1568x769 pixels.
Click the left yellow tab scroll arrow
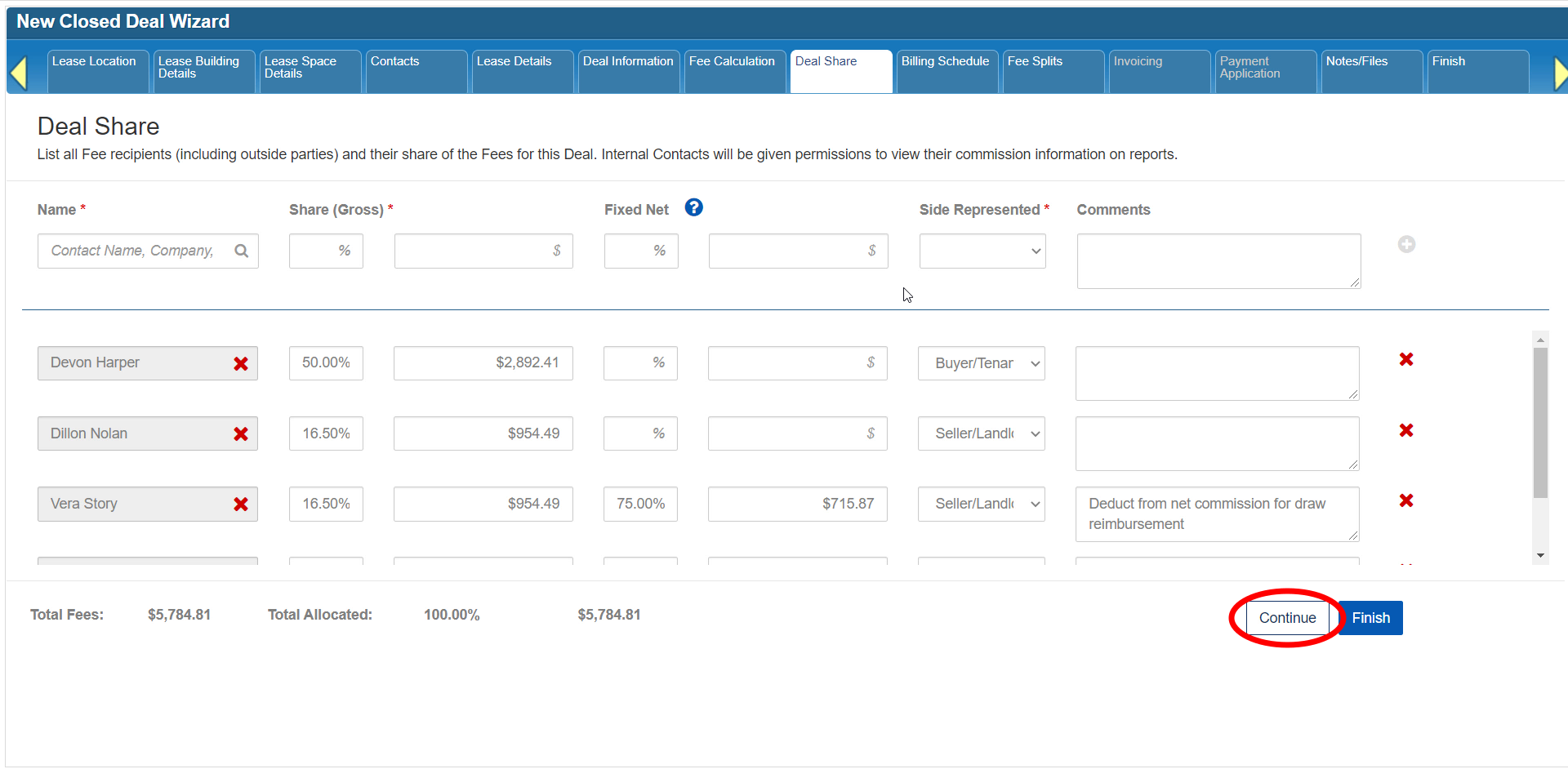tap(19, 73)
